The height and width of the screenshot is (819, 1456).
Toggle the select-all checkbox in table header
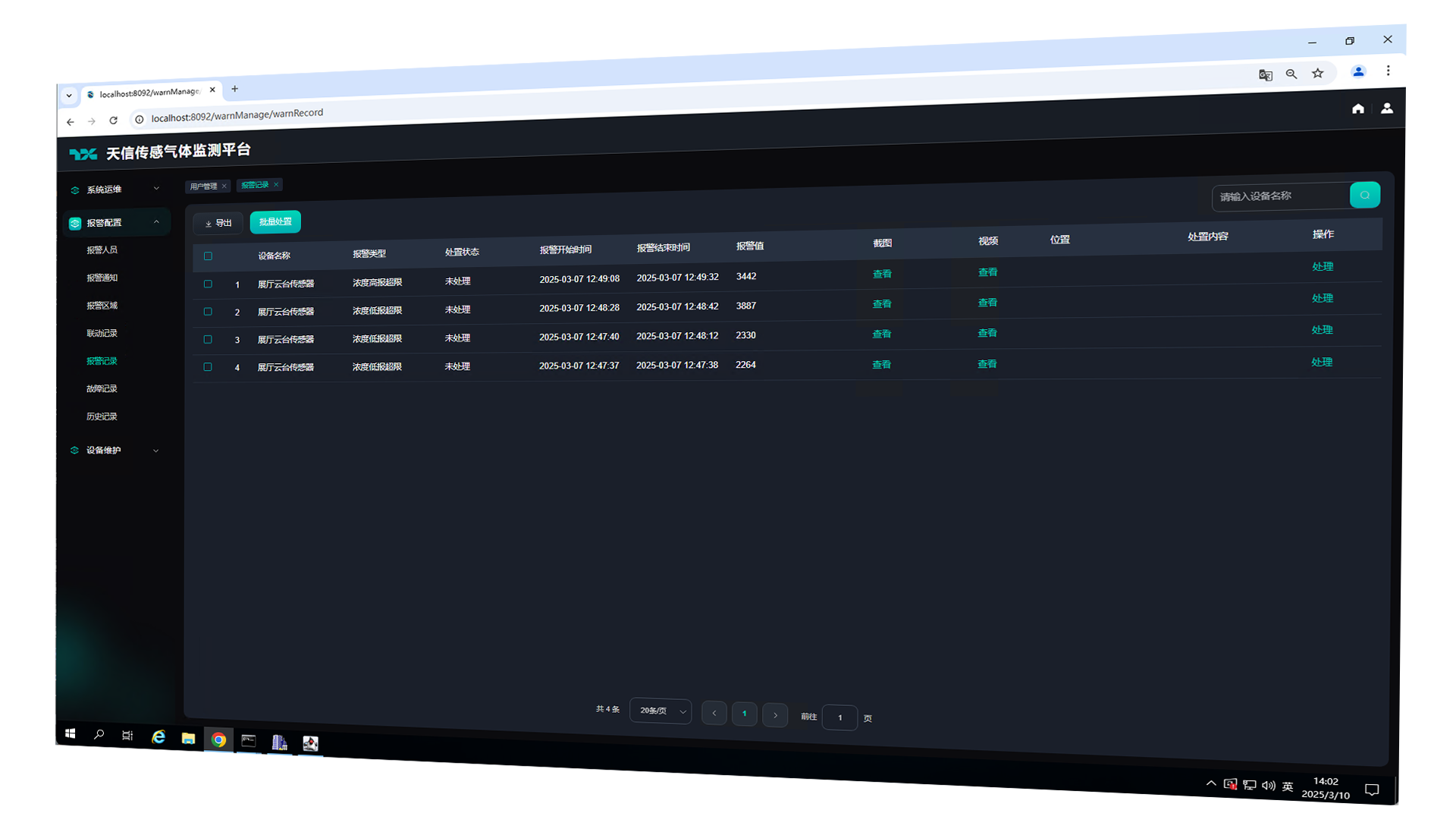(x=208, y=256)
